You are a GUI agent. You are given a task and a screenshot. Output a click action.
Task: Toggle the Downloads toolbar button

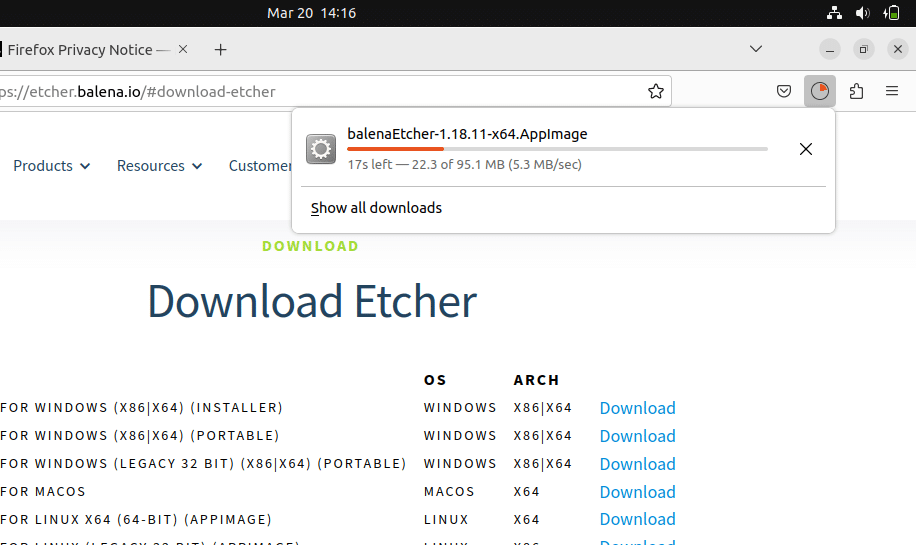coord(820,91)
